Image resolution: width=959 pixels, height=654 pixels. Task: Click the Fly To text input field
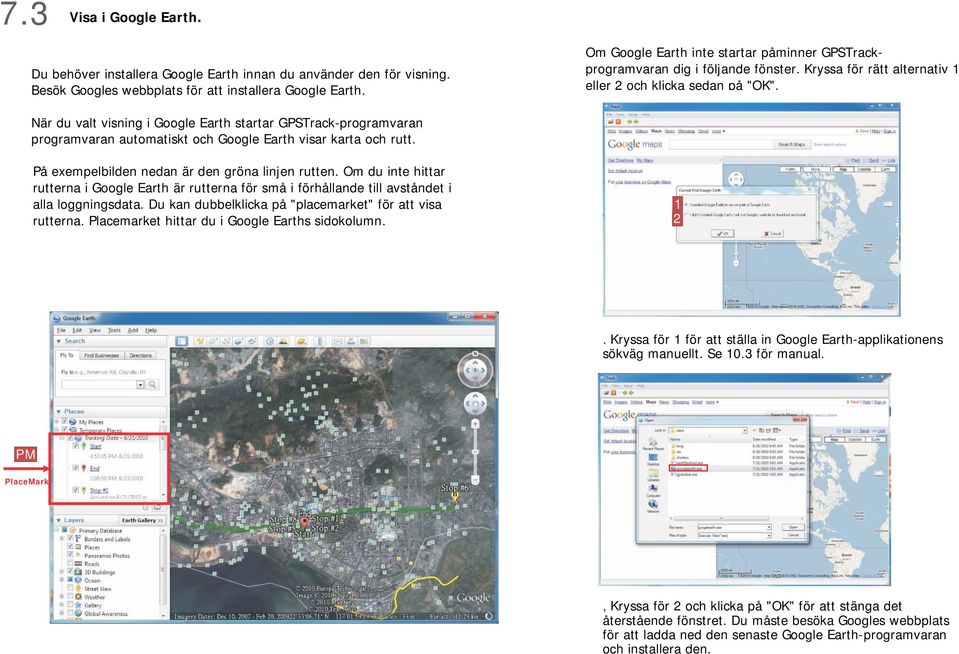[x=98, y=385]
